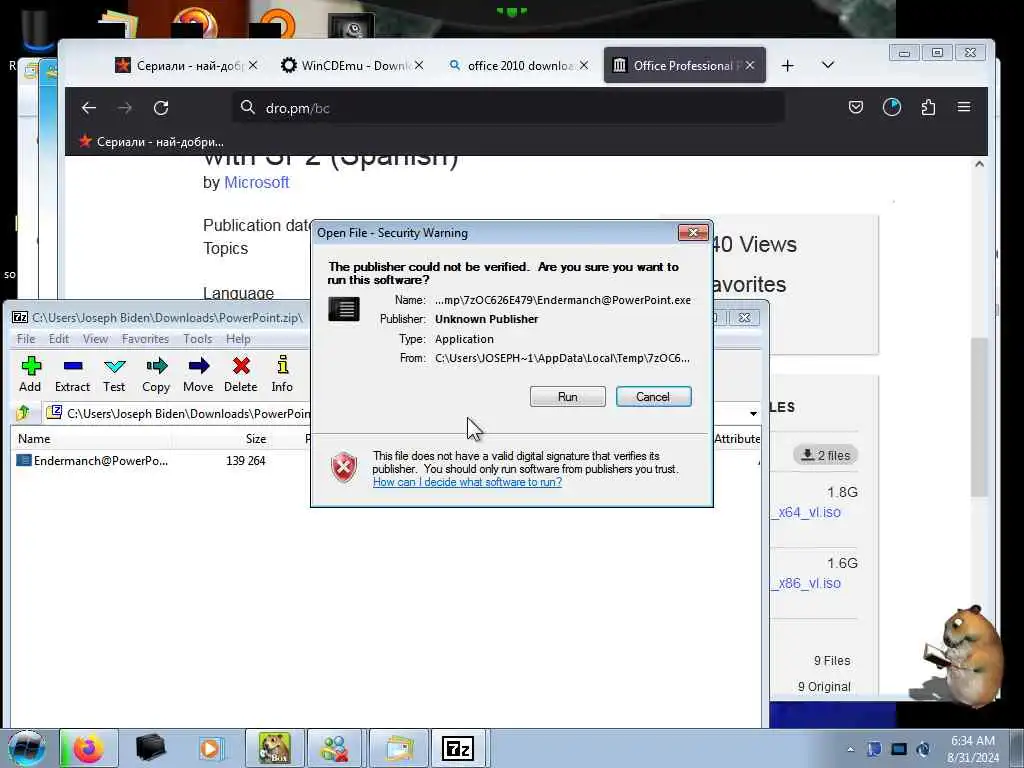1024x768 pixels.
Task: Close the office 2010 download tab
Action: tap(584, 65)
